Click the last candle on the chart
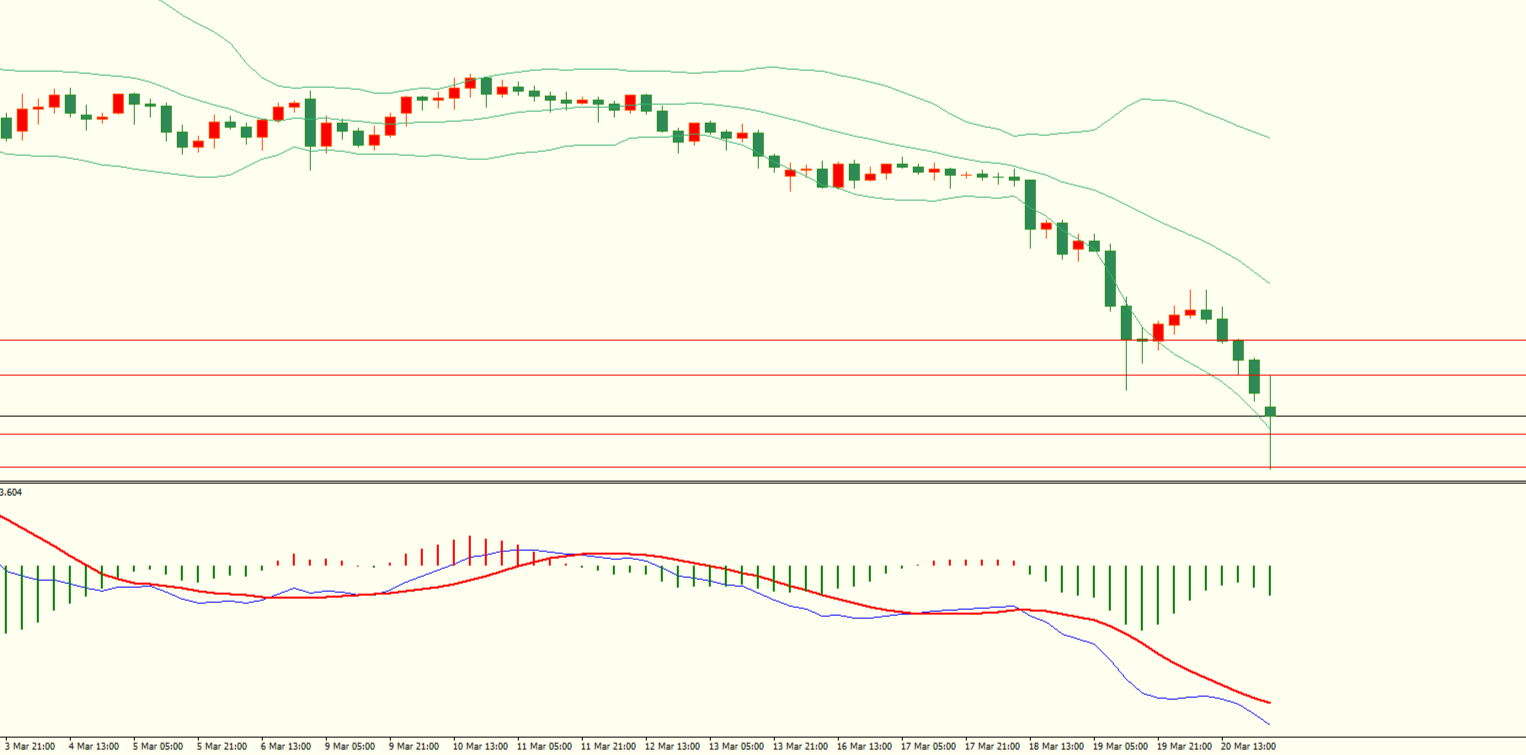This screenshot has height=755, width=1526. [x=1270, y=411]
